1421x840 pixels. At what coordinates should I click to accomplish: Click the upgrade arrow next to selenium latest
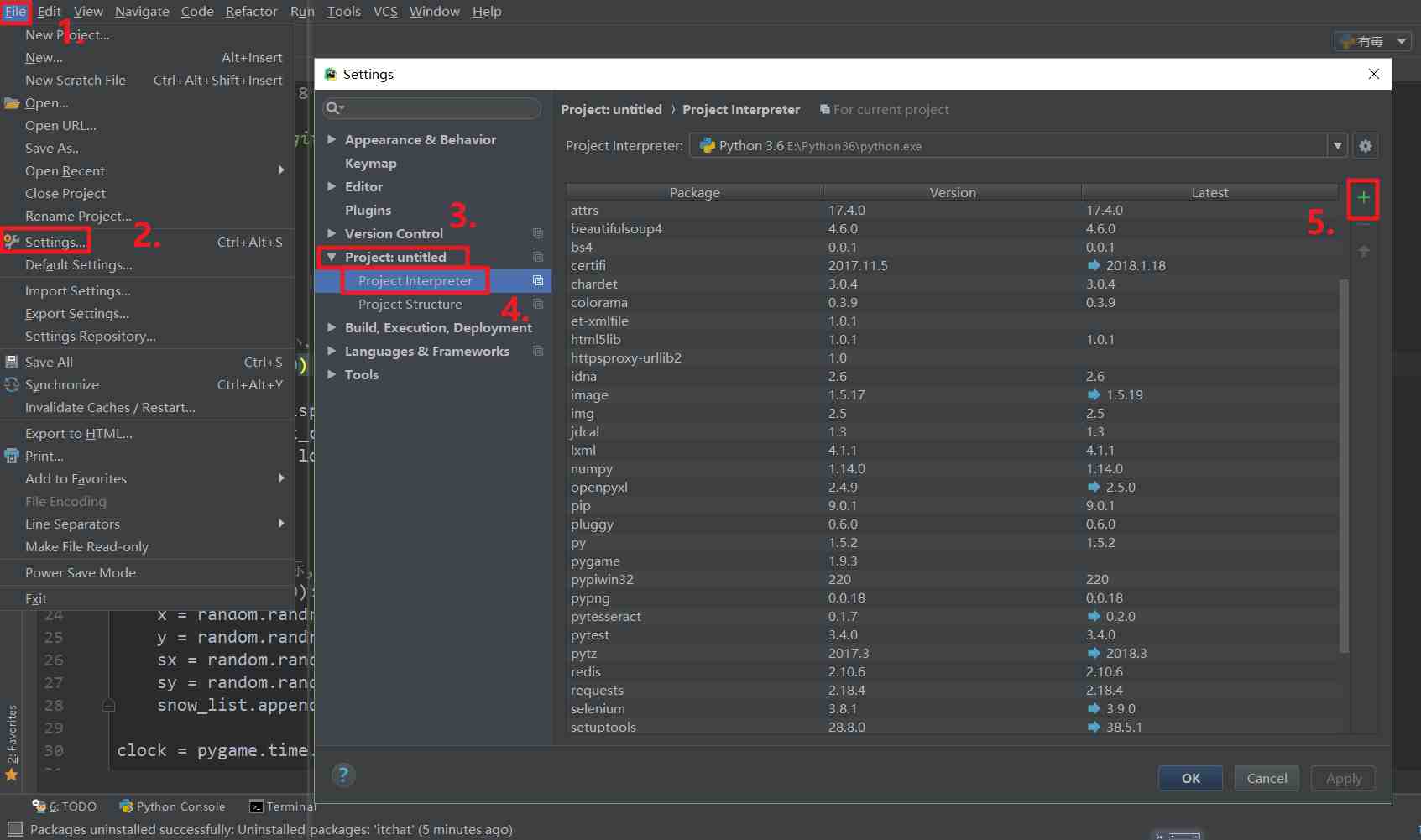[1094, 708]
